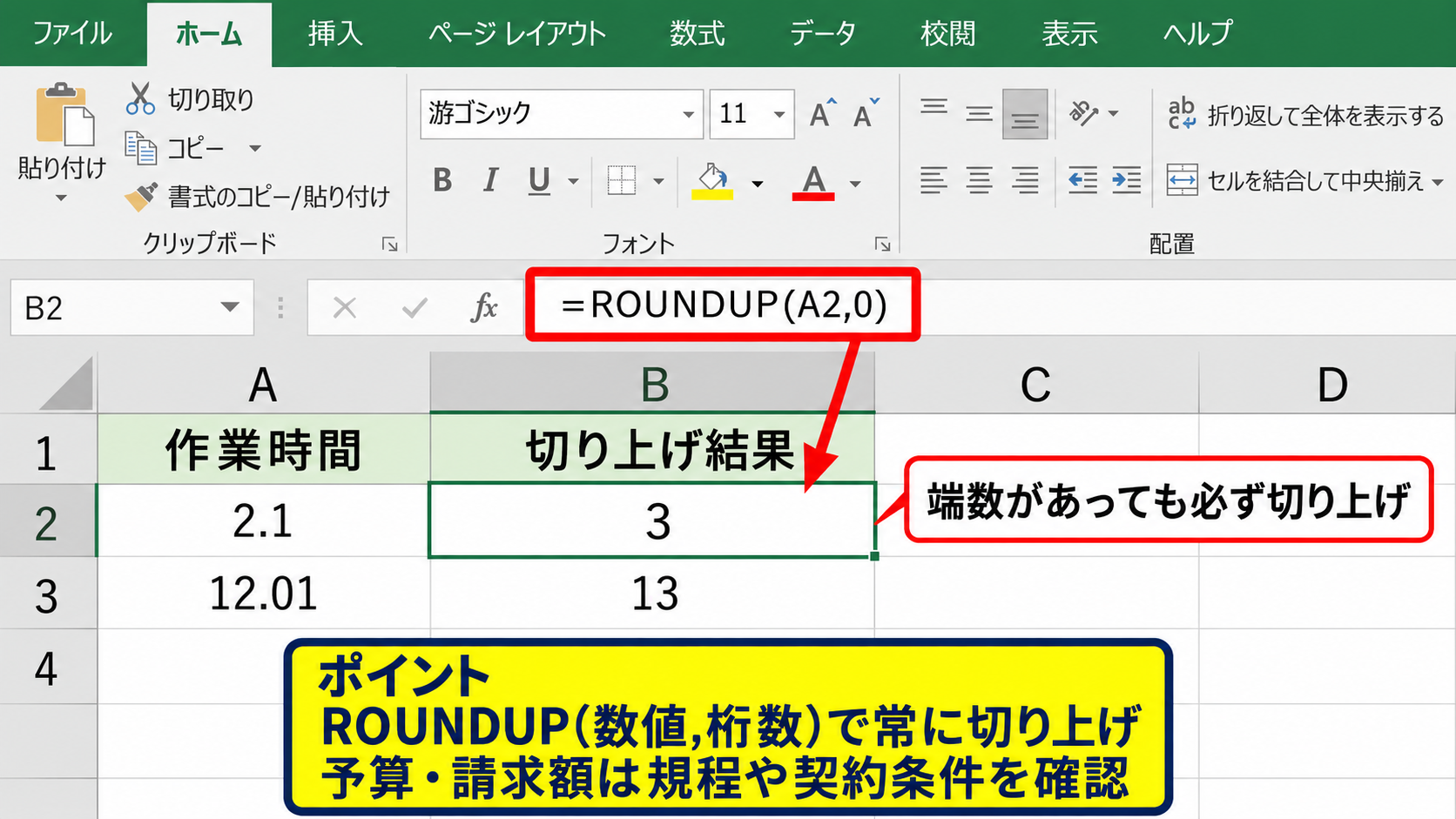Viewport: 1456px width, 819px height.
Task: Apply red font color A icon
Action: (813, 182)
